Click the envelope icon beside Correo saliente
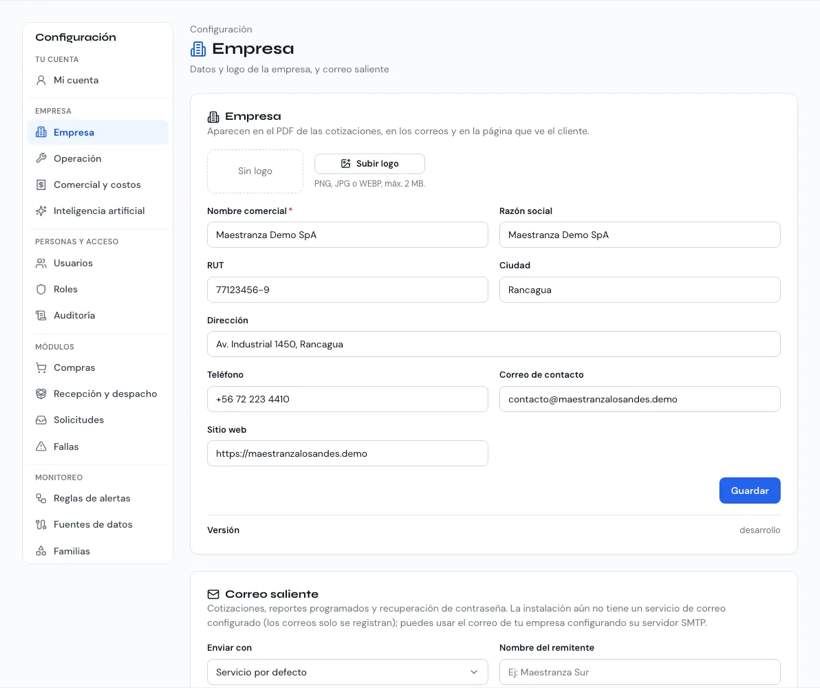 (213, 594)
